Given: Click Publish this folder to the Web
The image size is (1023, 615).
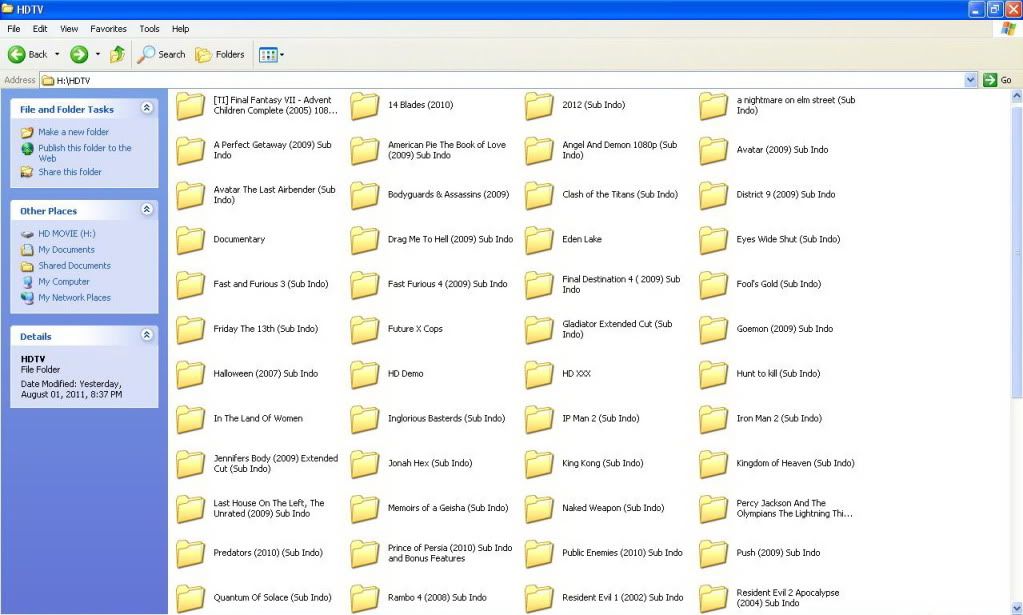Looking at the screenshot, I should (85, 153).
